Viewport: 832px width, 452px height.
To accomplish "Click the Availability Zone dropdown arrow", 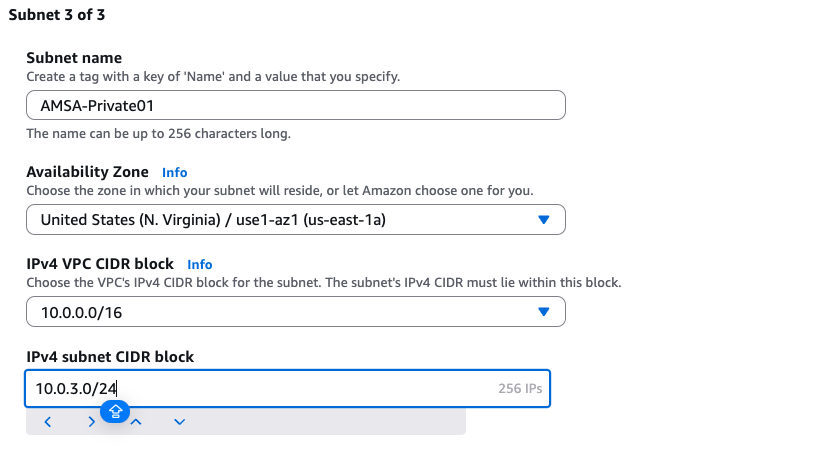I will pyautogui.click(x=544, y=220).
